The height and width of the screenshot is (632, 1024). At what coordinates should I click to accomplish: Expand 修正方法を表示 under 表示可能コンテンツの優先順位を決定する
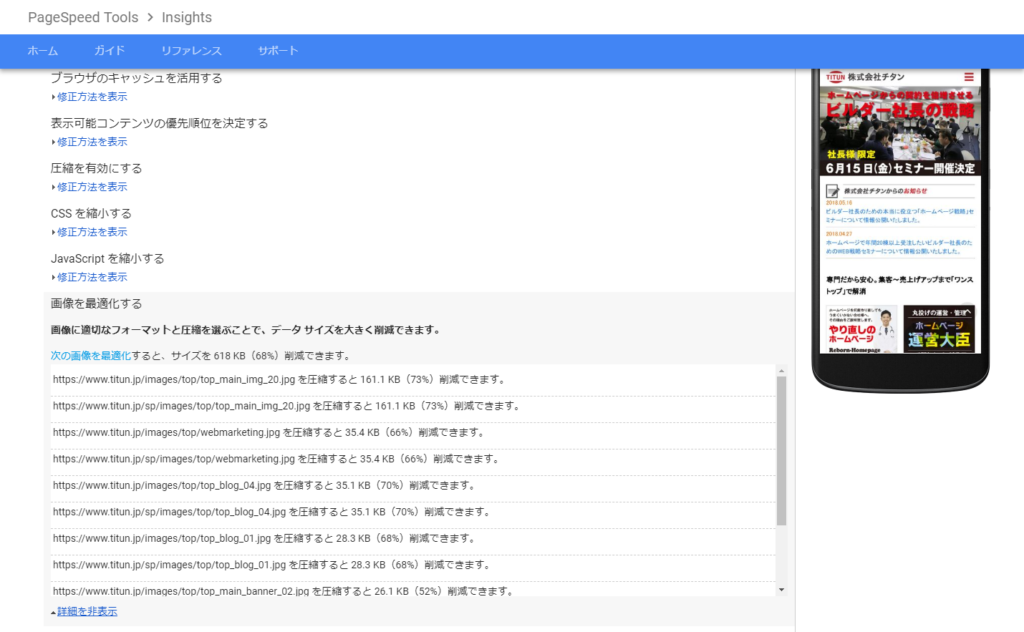coord(91,142)
